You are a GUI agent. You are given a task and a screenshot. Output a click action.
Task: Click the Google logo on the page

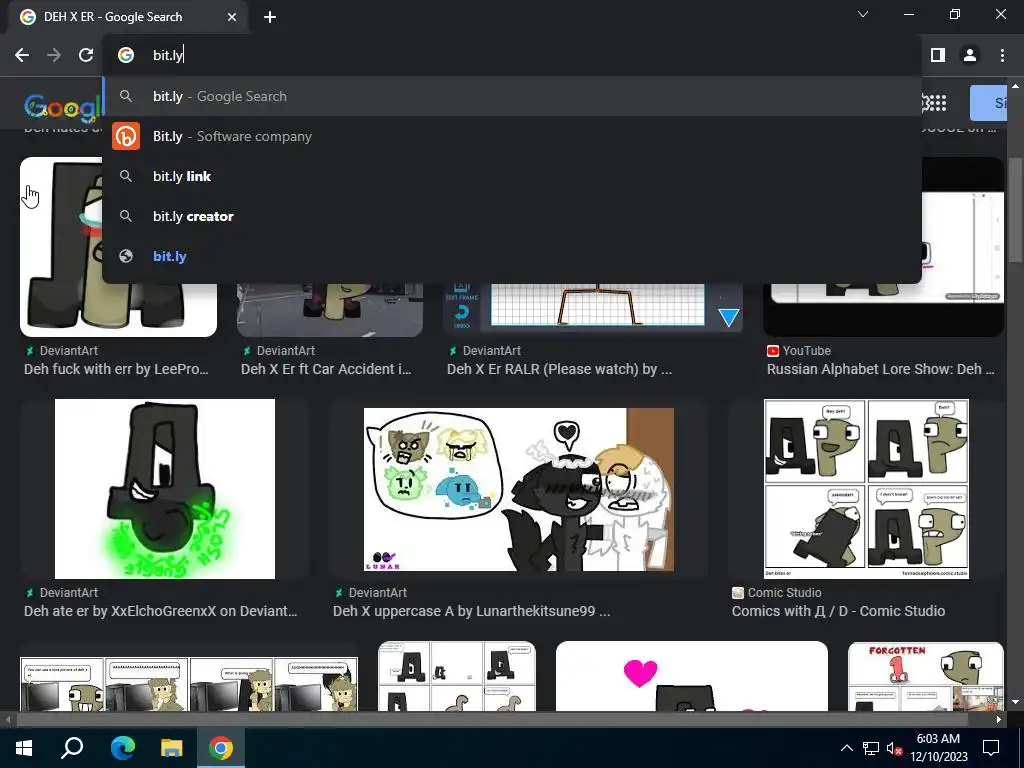[x=63, y=106]
